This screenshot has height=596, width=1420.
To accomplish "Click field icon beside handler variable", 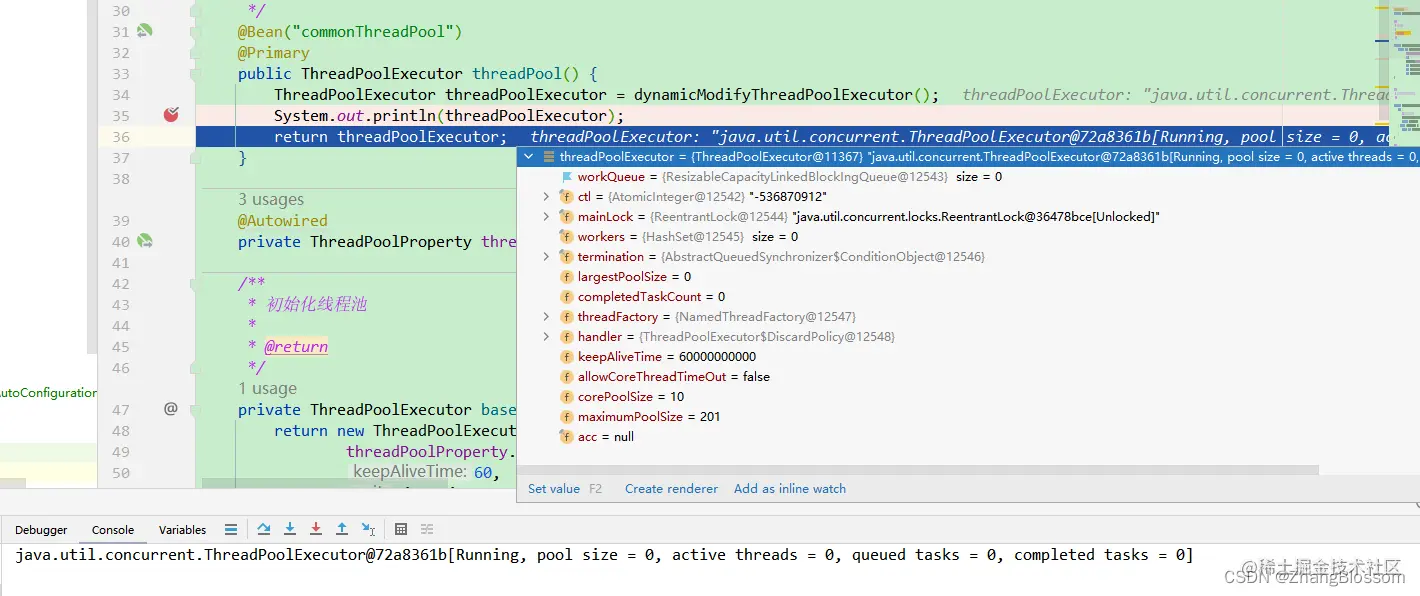I will [567, 337].
